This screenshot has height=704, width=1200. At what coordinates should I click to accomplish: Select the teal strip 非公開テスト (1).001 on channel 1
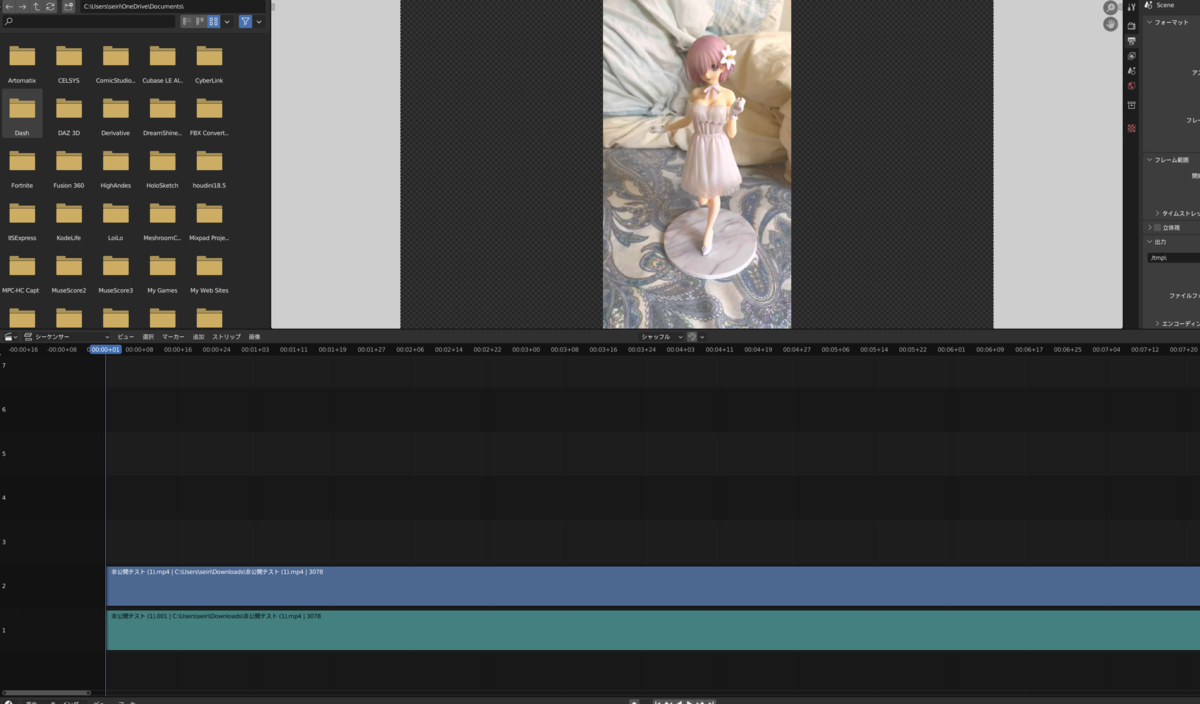coord(653,630)
